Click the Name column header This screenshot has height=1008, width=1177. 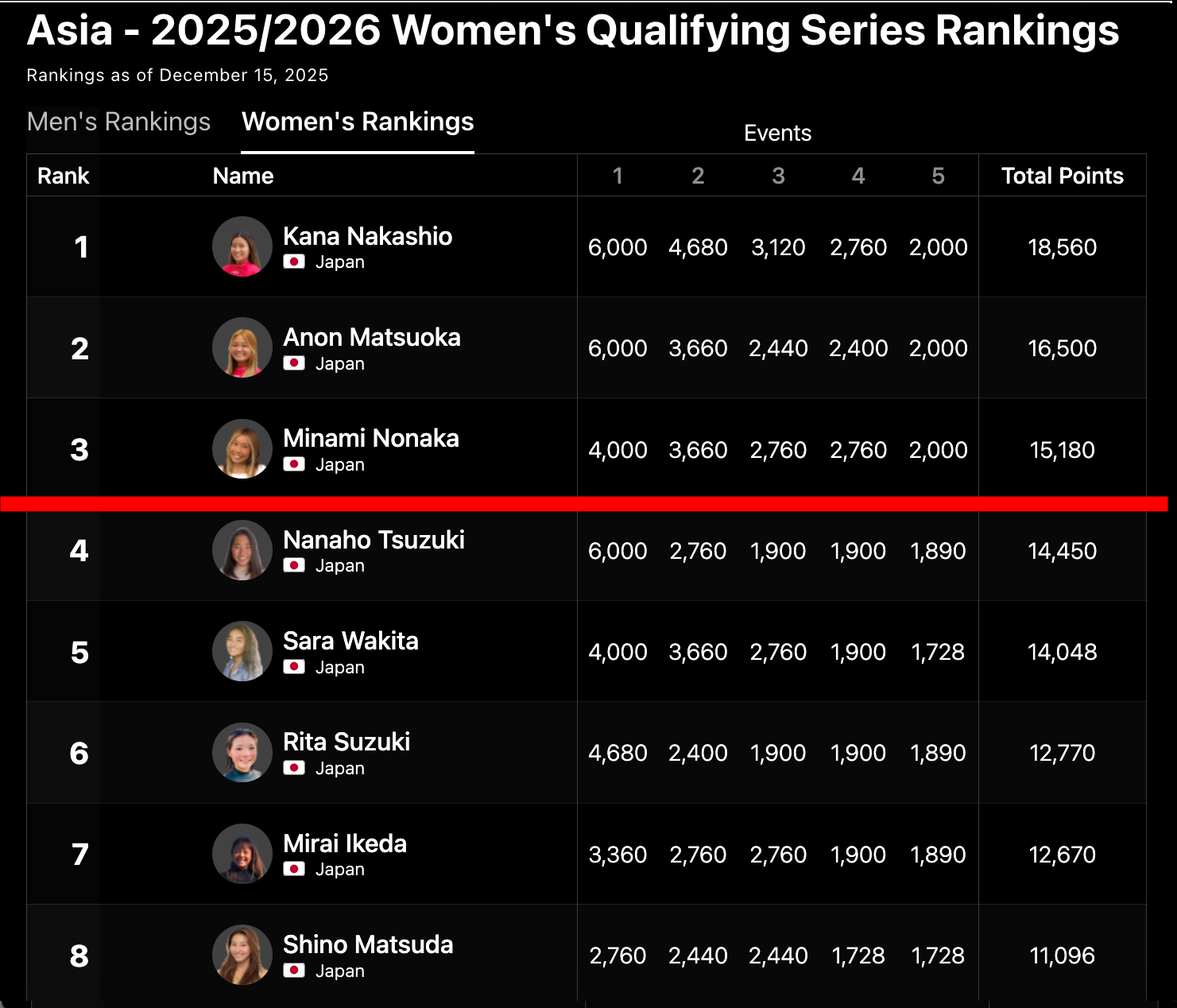pos(243,176)
